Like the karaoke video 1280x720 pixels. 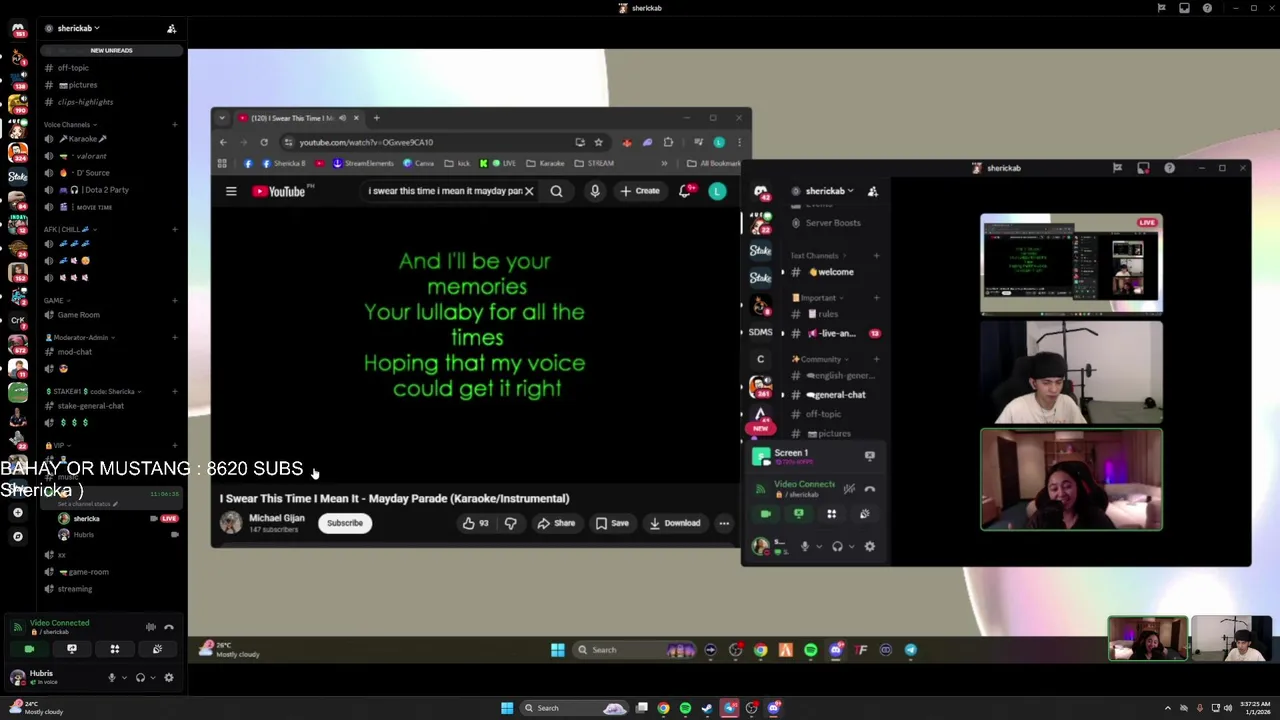pyautogui.click(x=476, y=523)
